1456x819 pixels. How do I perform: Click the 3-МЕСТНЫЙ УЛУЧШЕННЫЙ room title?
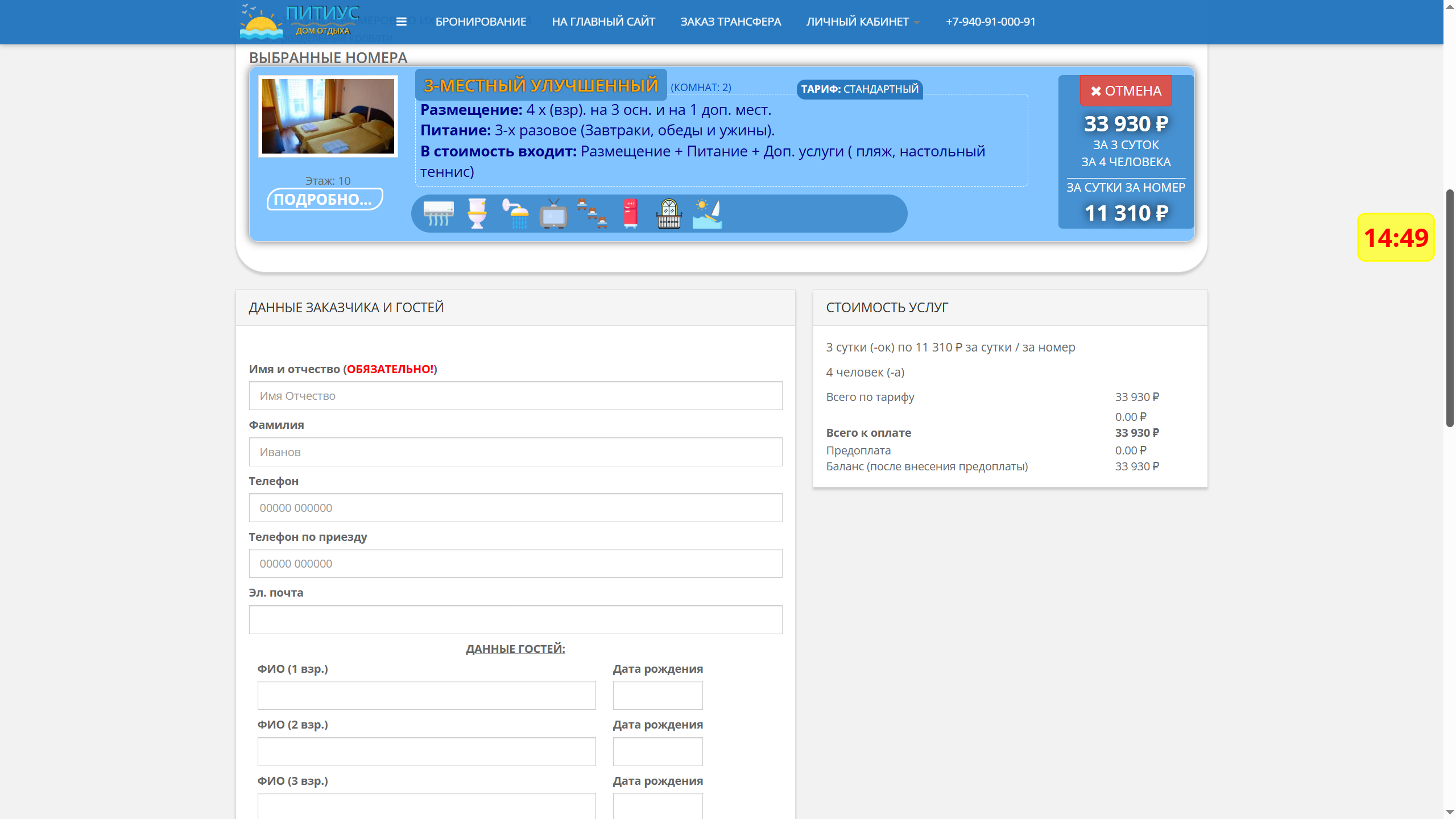[540, 85]
